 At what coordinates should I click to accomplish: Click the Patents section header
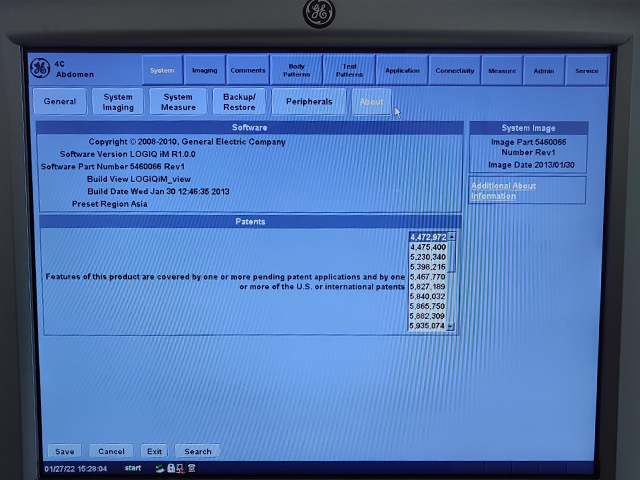[x=250, y=221]
